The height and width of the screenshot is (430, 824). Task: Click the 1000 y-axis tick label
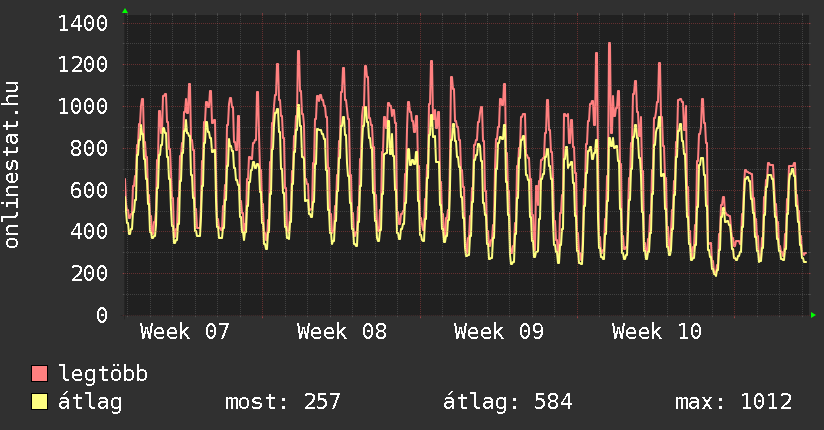click(83, 107)
